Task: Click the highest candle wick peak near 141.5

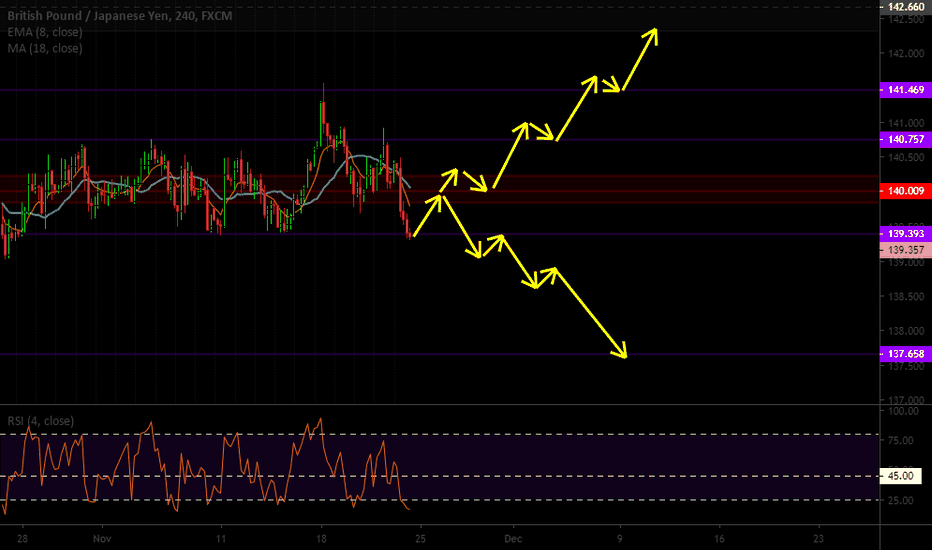Action: tap(323, 86)
